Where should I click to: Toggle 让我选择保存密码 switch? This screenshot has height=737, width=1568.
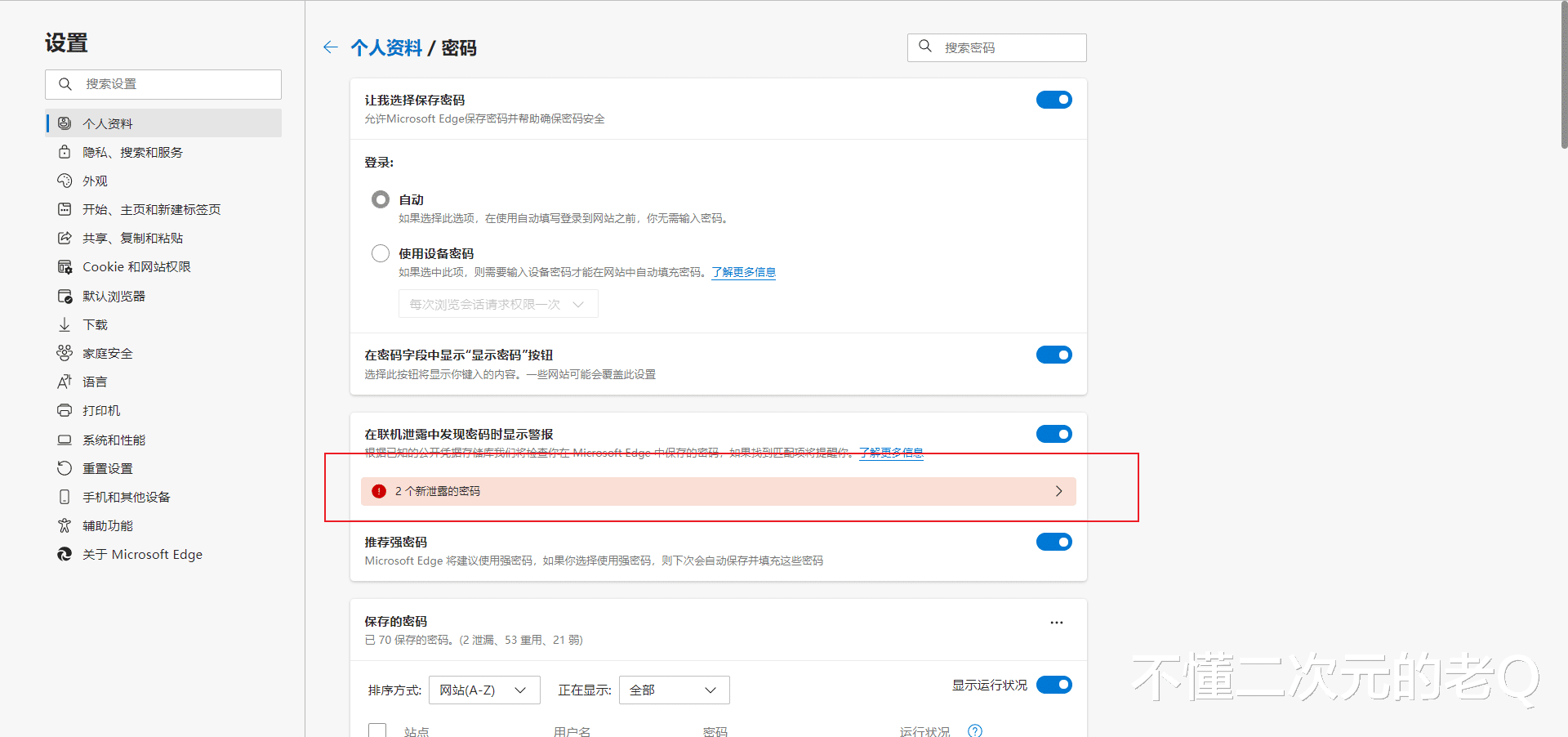[1054, 100]
